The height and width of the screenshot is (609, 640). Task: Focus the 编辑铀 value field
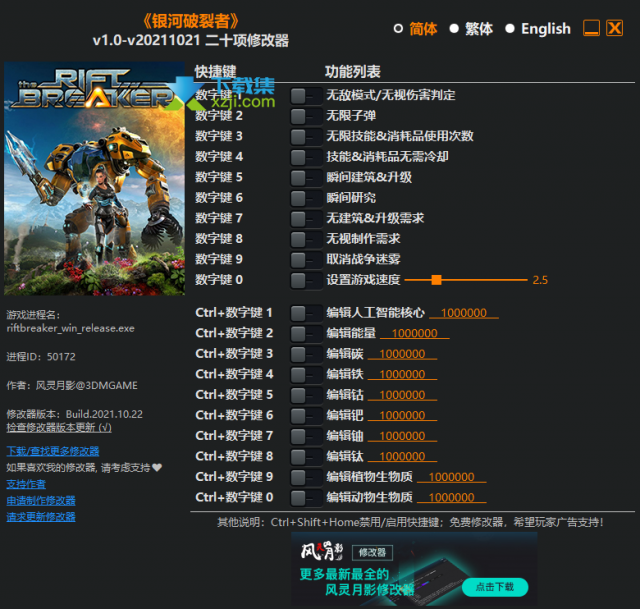[x=402, y=436]
